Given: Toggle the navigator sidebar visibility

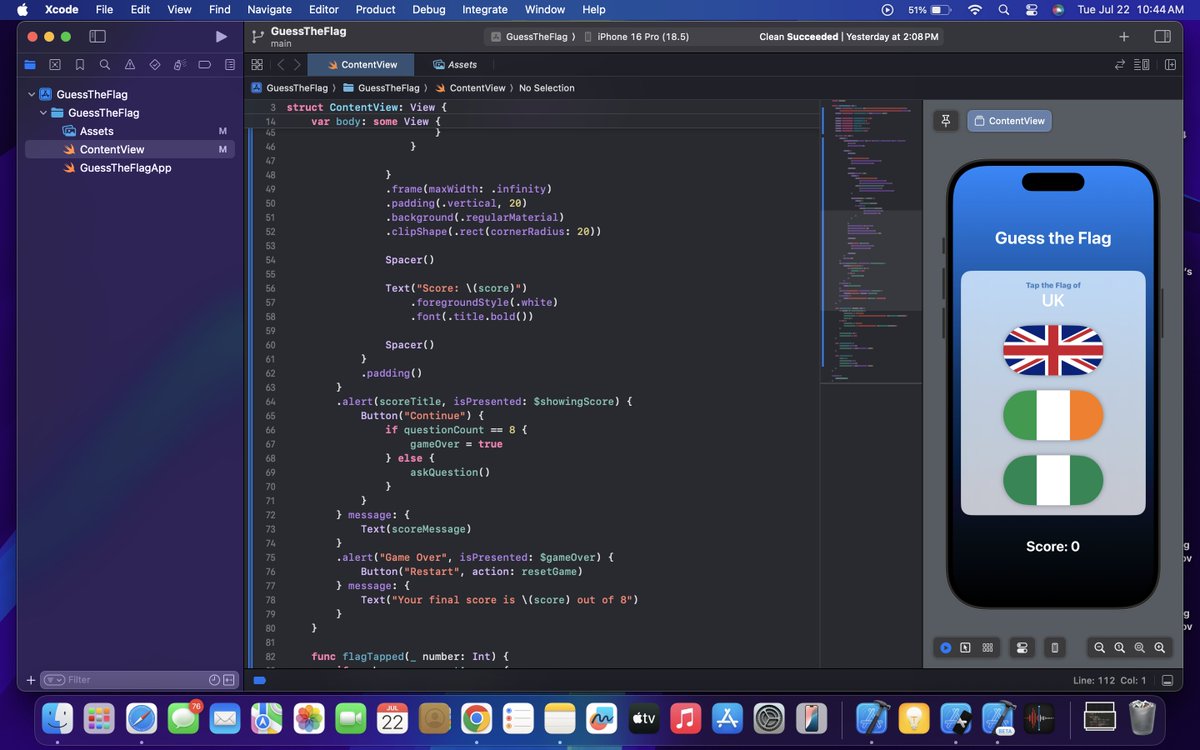Looking at the screenshot, I should (x=97, y=37).
